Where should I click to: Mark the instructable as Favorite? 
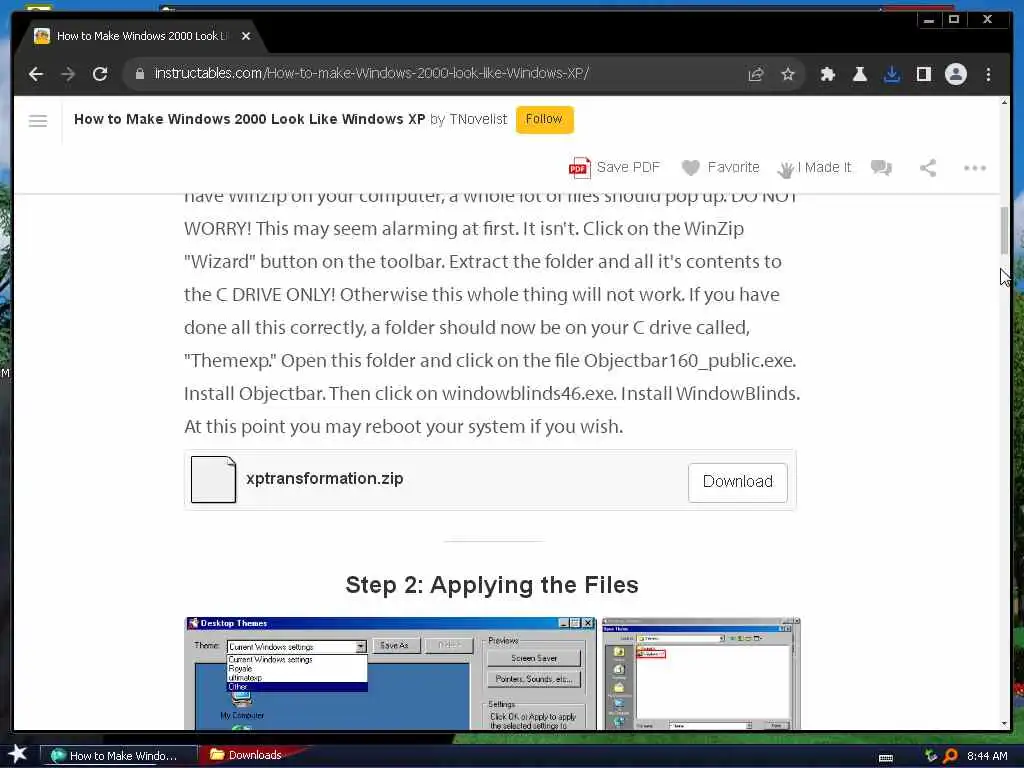pos(720,167)
